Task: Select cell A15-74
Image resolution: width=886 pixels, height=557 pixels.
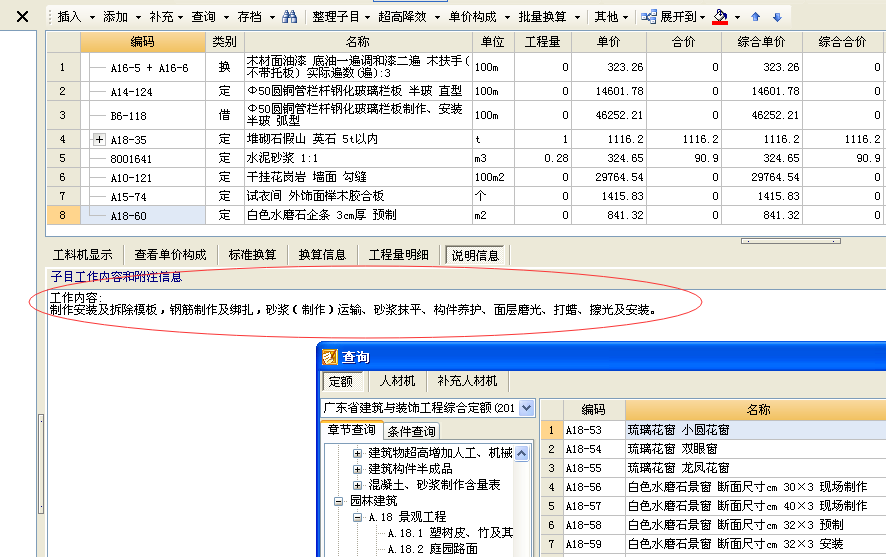Action: 143,197
